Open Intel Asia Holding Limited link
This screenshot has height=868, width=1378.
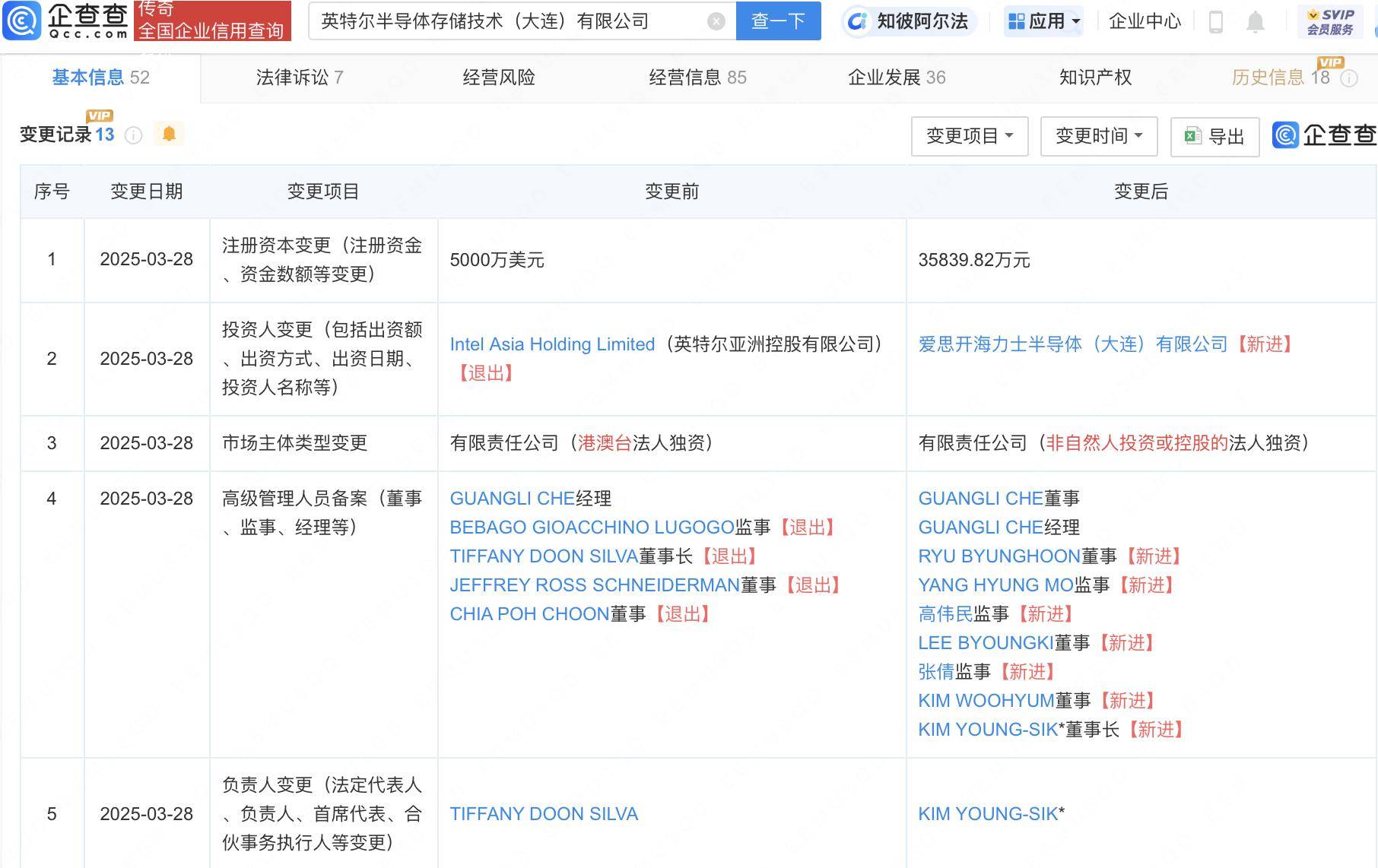click(552, 344)
